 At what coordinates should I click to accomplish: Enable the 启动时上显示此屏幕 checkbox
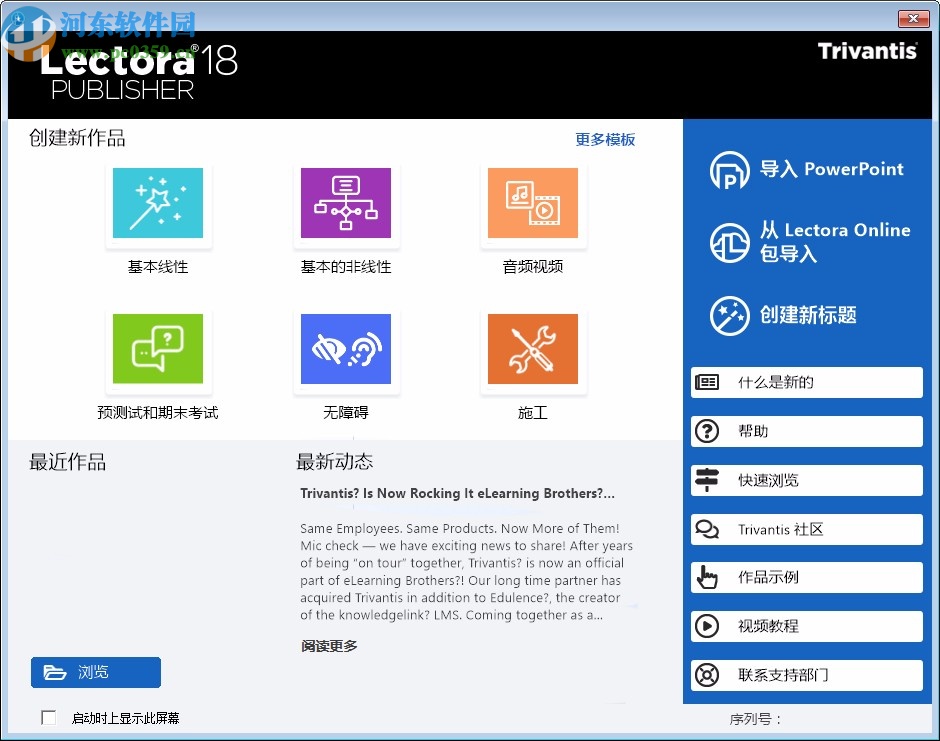[x=48, y=717]
